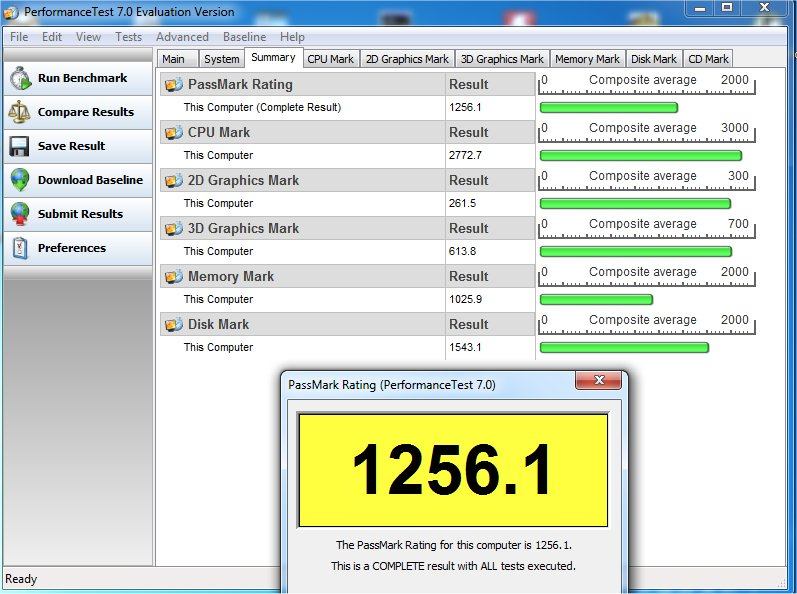Switch to the CPU Mark tab
The width and height of the screenshot is (797, 594).
[x=331, y=59]
